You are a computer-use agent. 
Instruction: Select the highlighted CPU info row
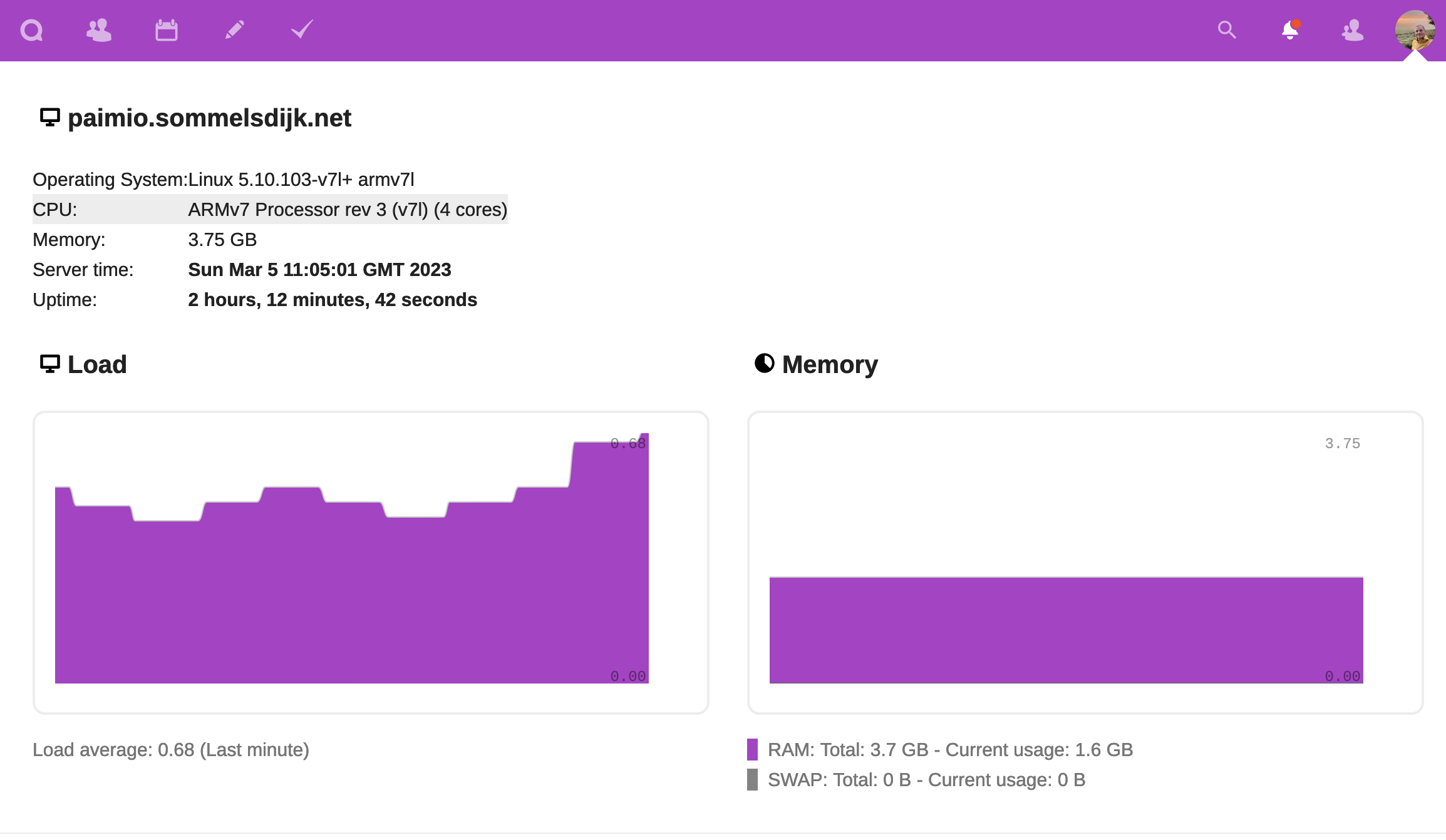pos(269,209)
